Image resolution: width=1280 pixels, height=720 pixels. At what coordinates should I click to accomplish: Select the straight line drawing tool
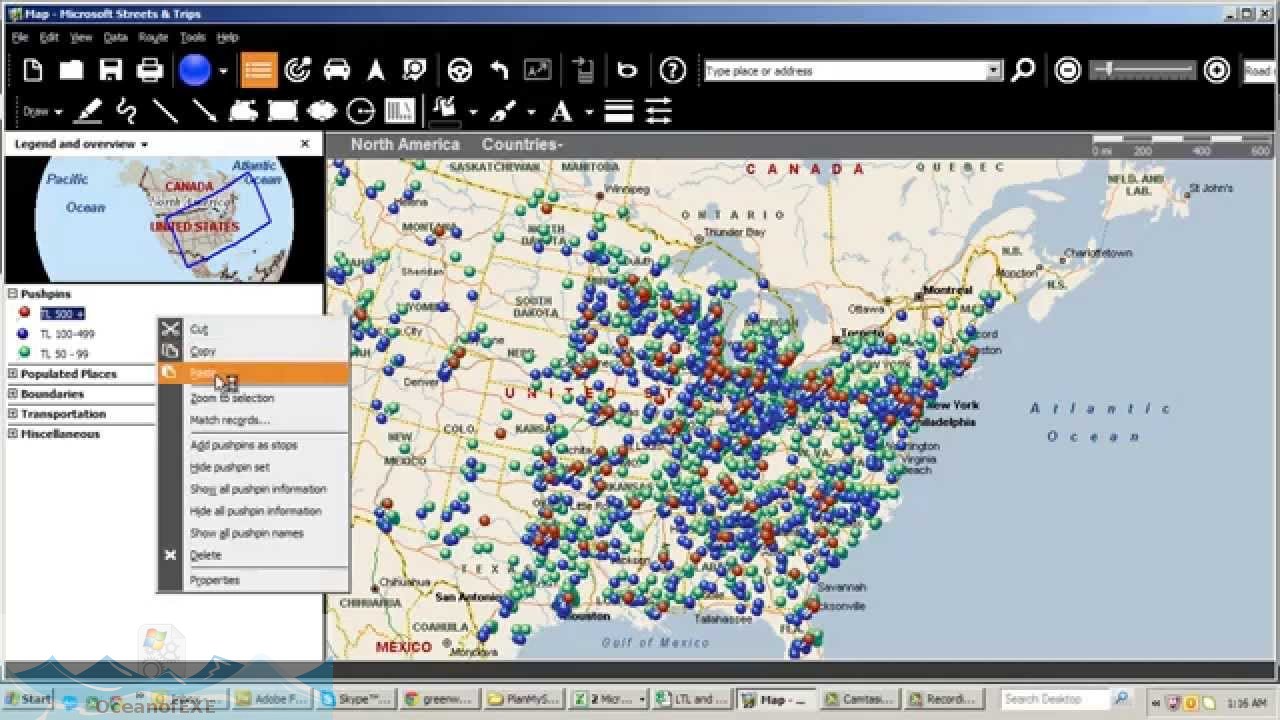[x=165, y=111]
